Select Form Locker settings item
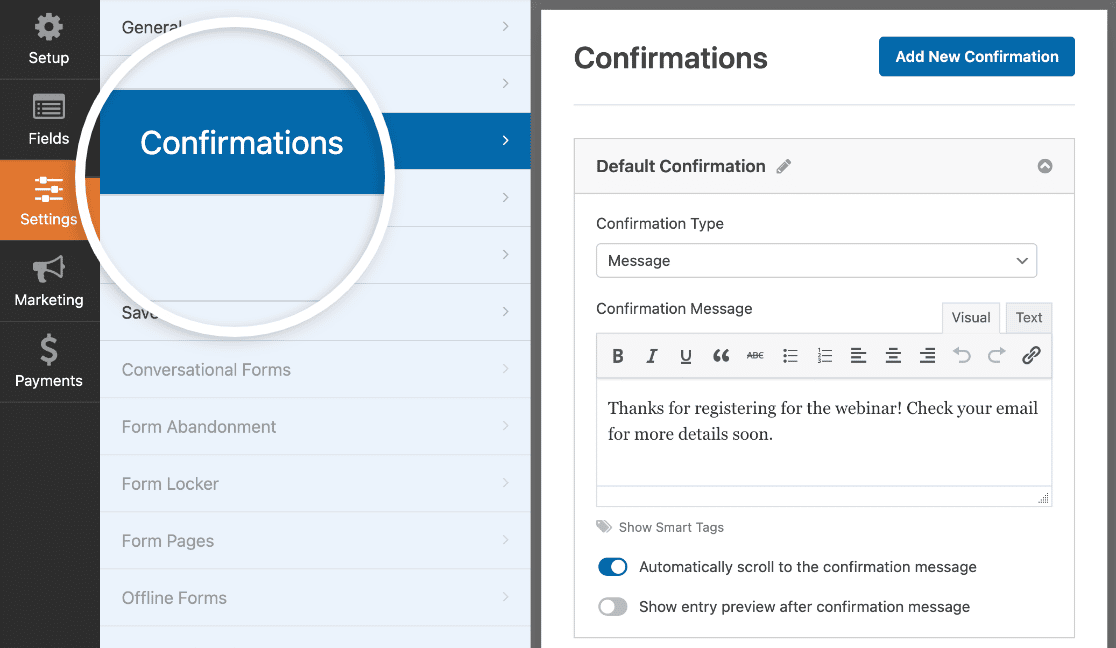The width and height of the screenshot is (1116, 648). pos(315,484)
